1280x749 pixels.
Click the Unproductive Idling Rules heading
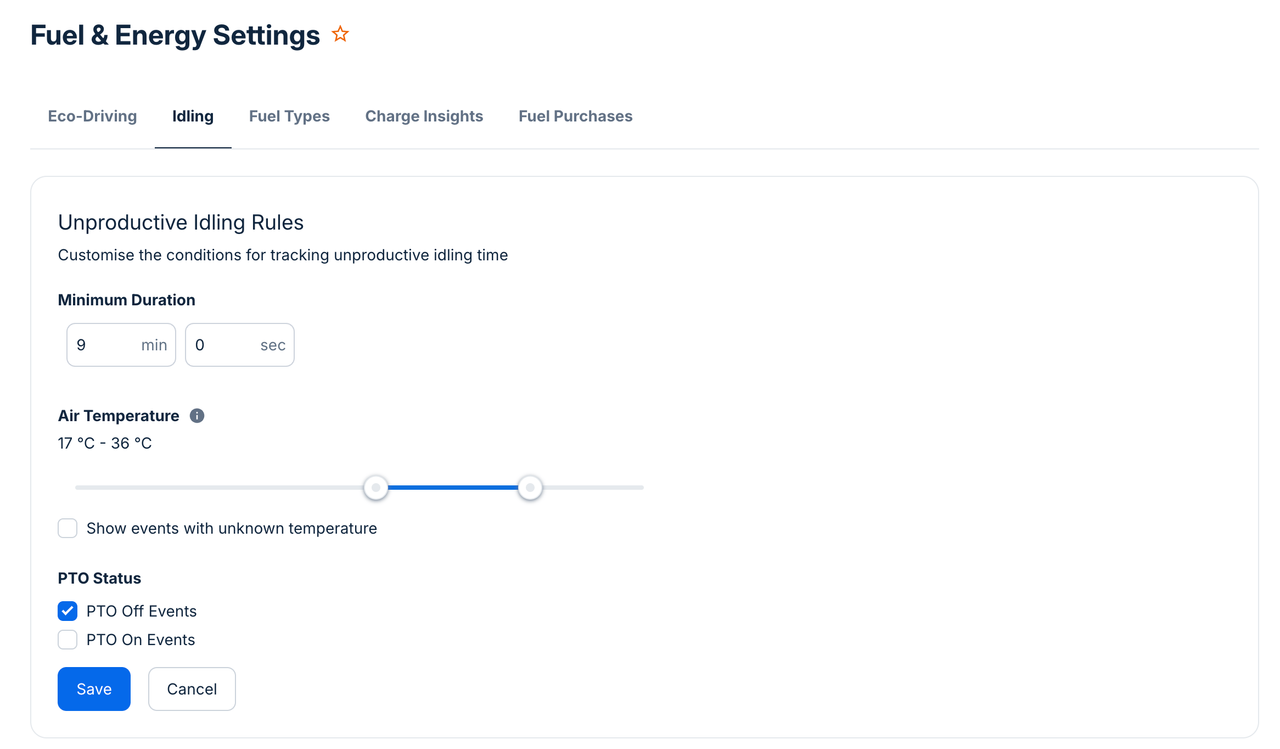click(180, 222)
